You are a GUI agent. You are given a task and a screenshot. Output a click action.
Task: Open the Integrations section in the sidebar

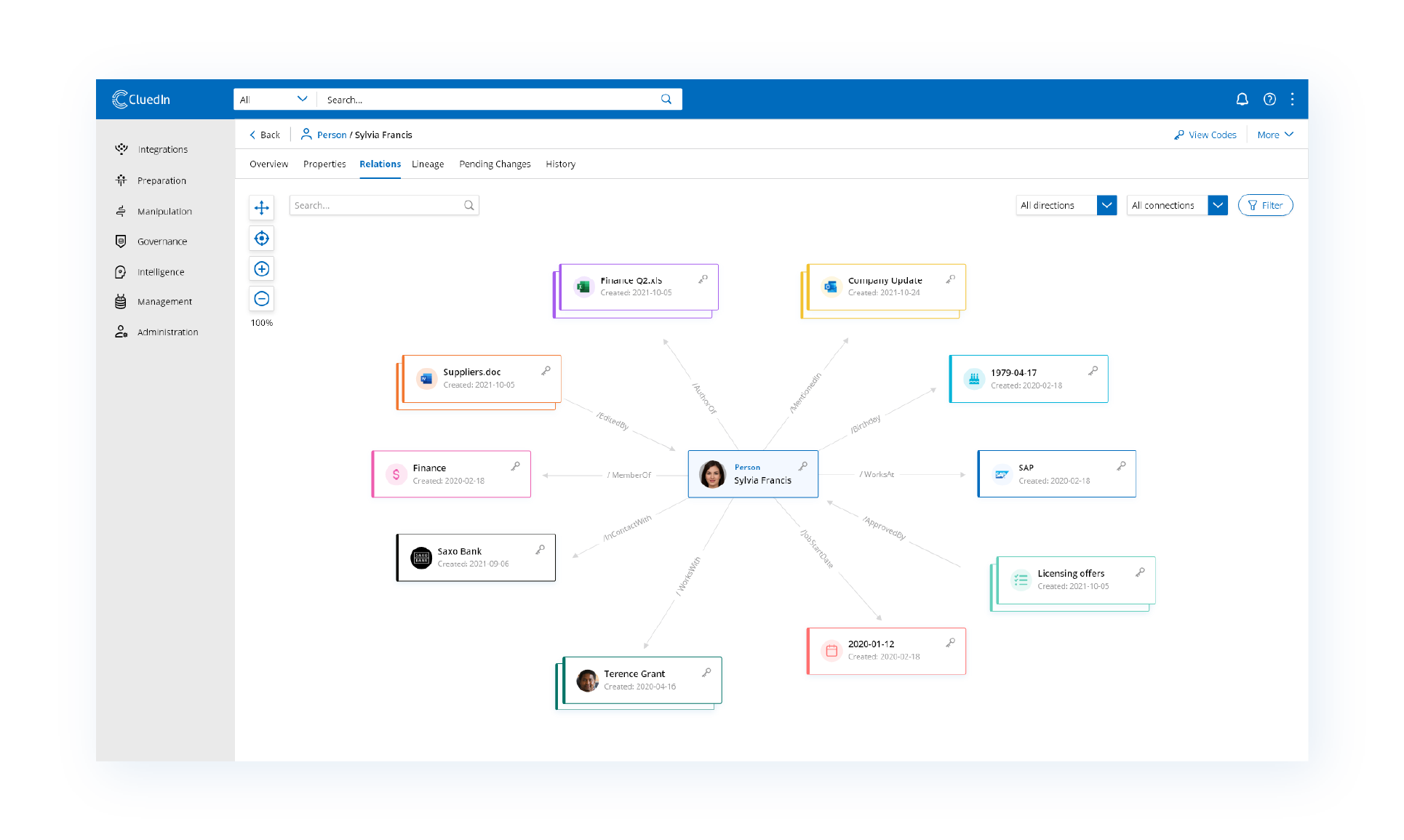coord(162,149)
